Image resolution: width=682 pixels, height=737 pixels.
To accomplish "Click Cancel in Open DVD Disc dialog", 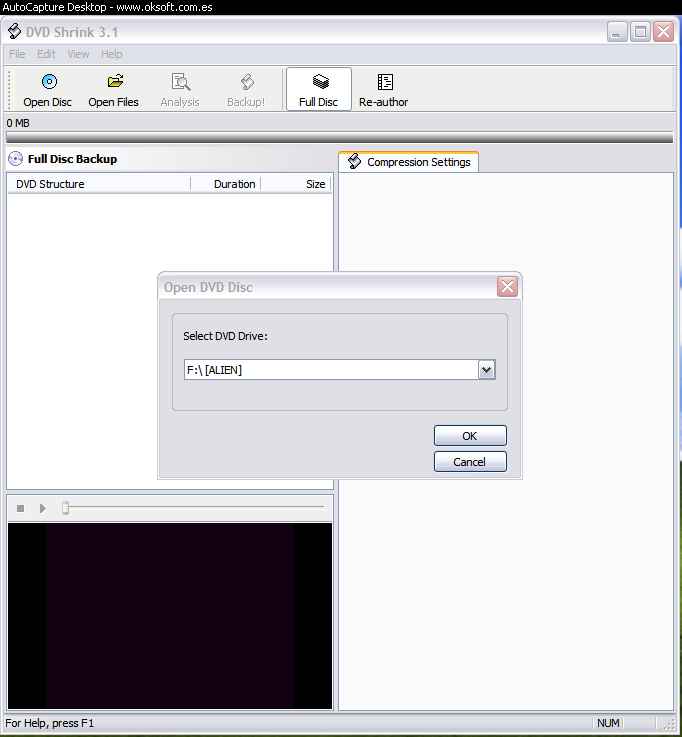I will coord(470,462).
